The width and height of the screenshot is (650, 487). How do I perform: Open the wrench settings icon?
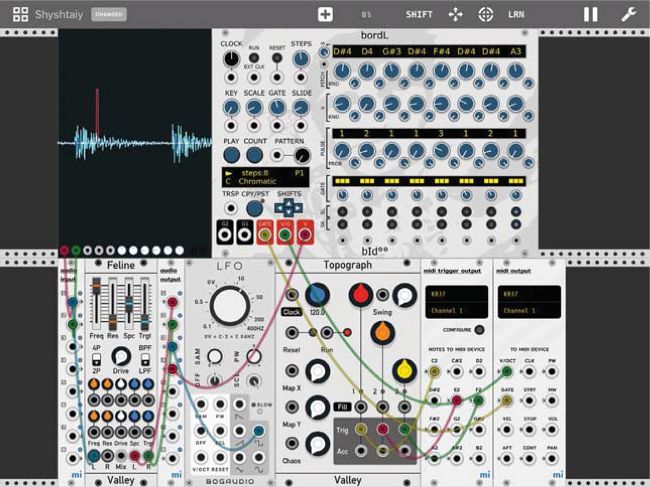pos(629,15)
